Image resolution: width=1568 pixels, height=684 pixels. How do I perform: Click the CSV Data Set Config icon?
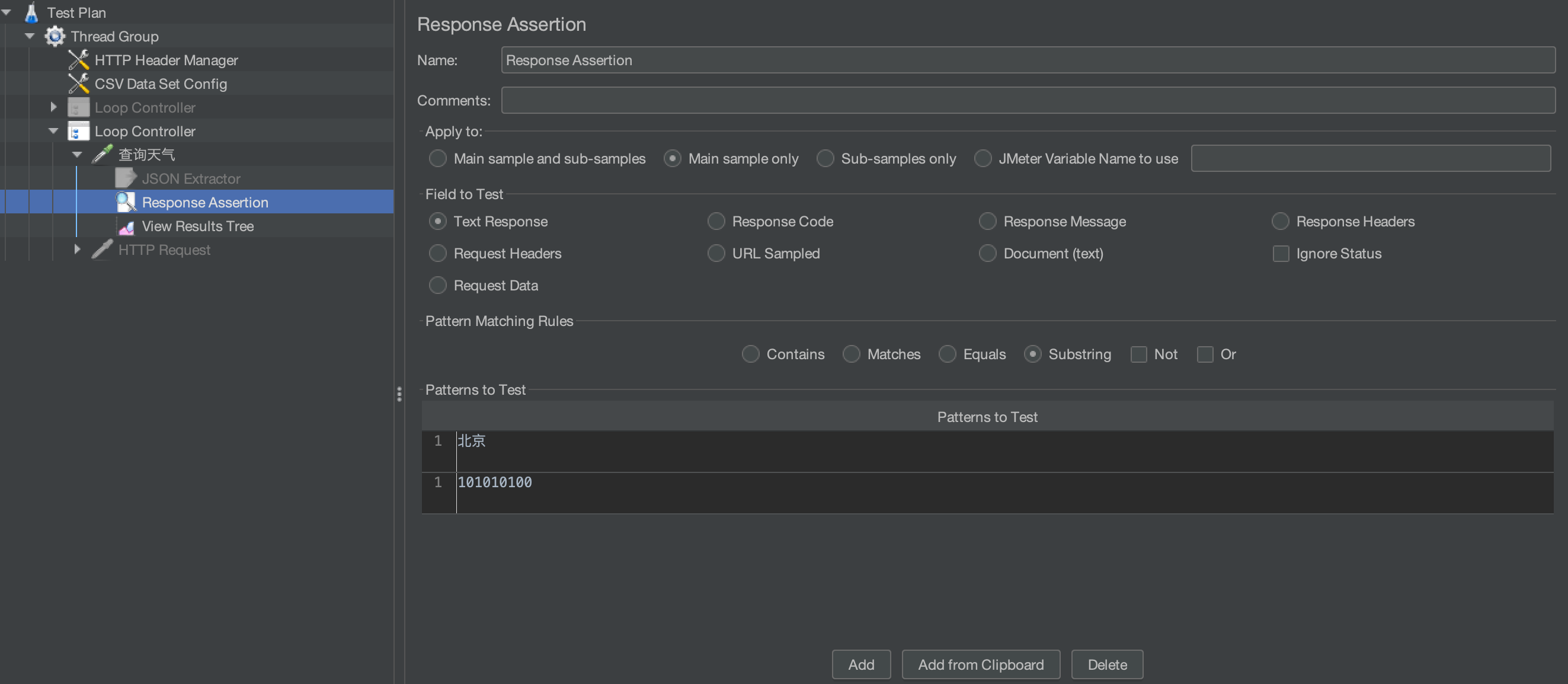click(x=79, y=84)
